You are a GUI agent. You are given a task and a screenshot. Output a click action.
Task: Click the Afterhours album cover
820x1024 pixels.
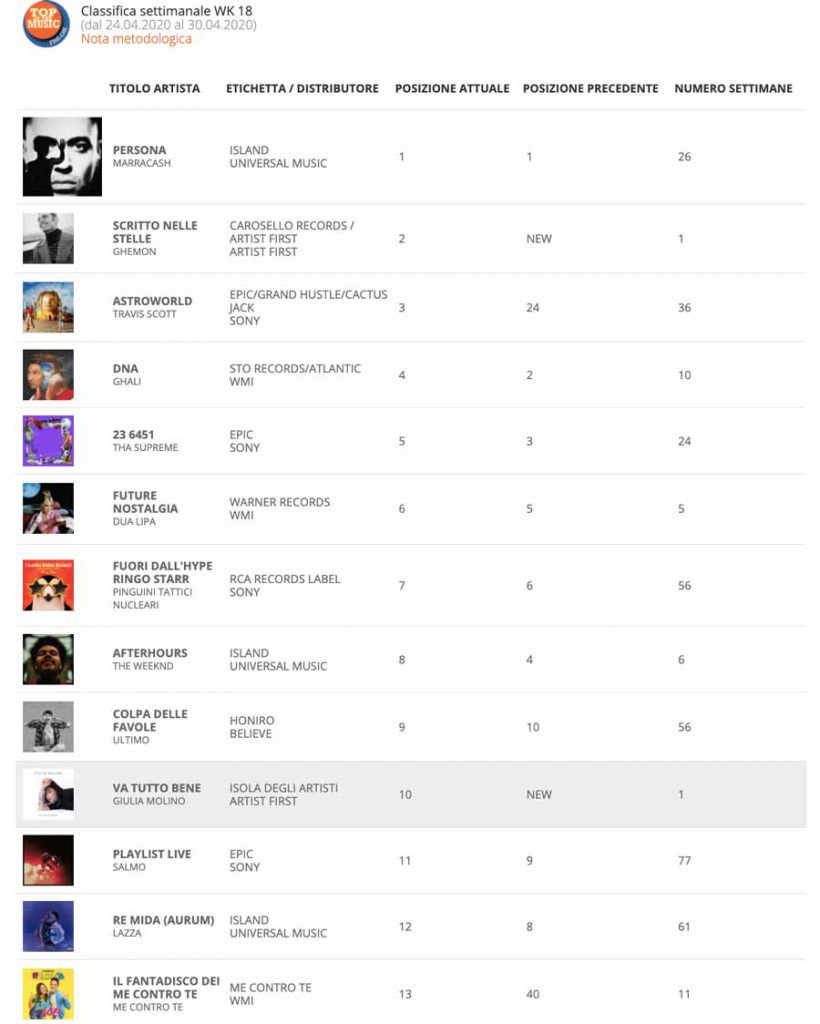pyautogui.click(x=48, y=660)
